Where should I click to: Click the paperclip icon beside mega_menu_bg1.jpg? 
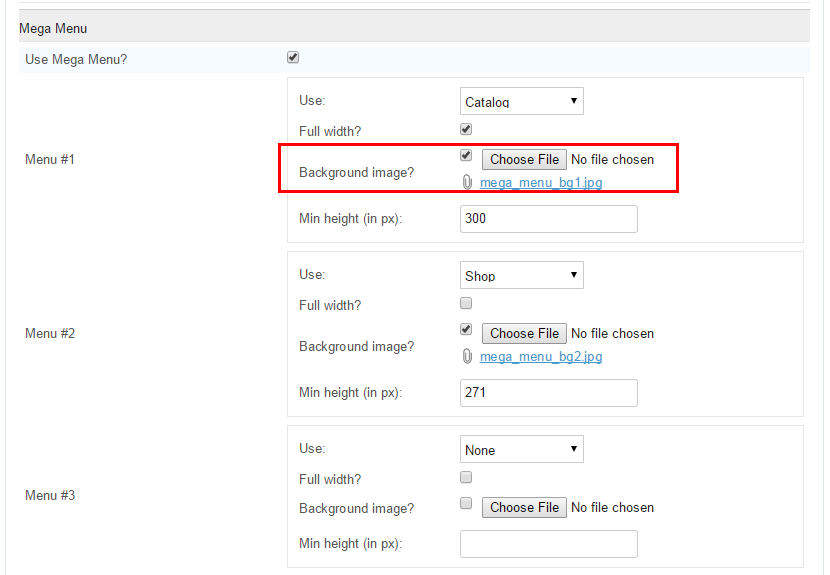click(x=467, y=182)
